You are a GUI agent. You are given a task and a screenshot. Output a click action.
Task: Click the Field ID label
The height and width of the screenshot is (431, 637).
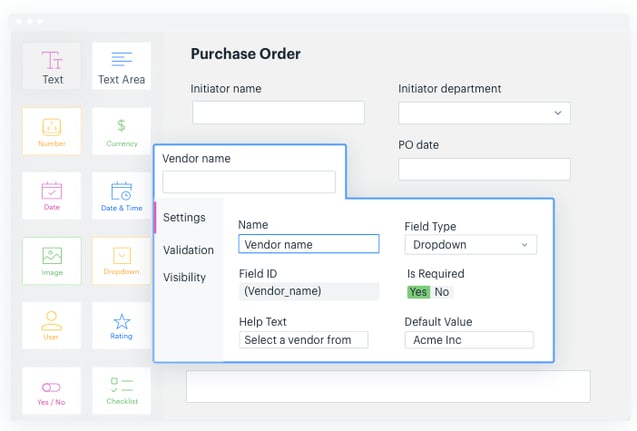[x=258, y=274]
